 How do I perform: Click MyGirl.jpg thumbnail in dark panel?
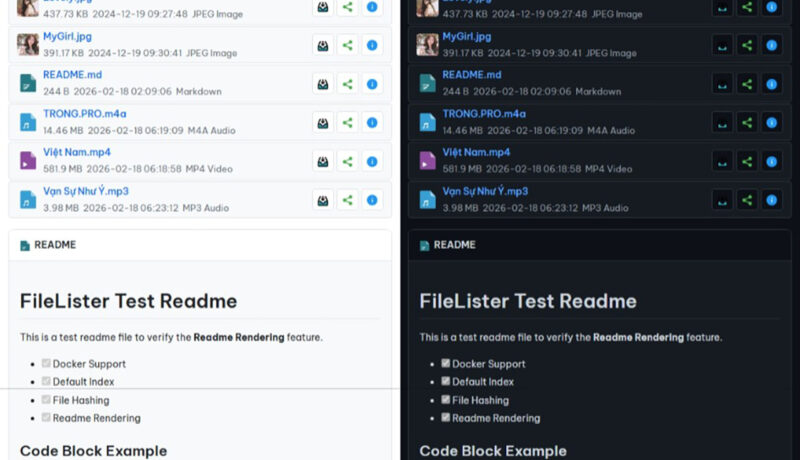pos(427,45)
